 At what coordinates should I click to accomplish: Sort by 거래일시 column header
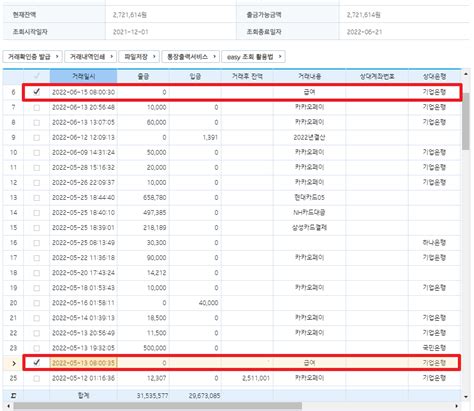tap(83, 76)
